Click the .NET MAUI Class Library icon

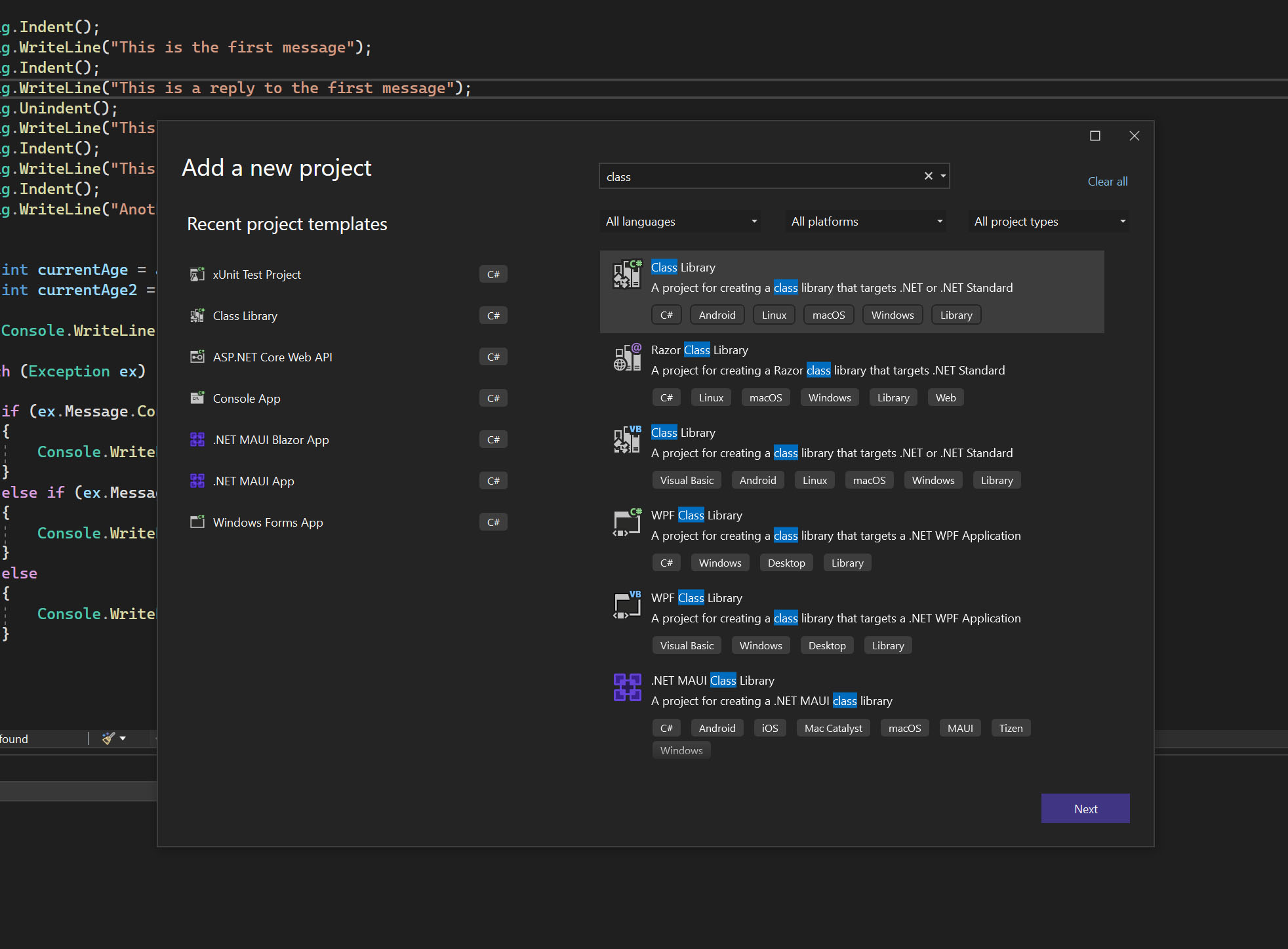[627, 687]
